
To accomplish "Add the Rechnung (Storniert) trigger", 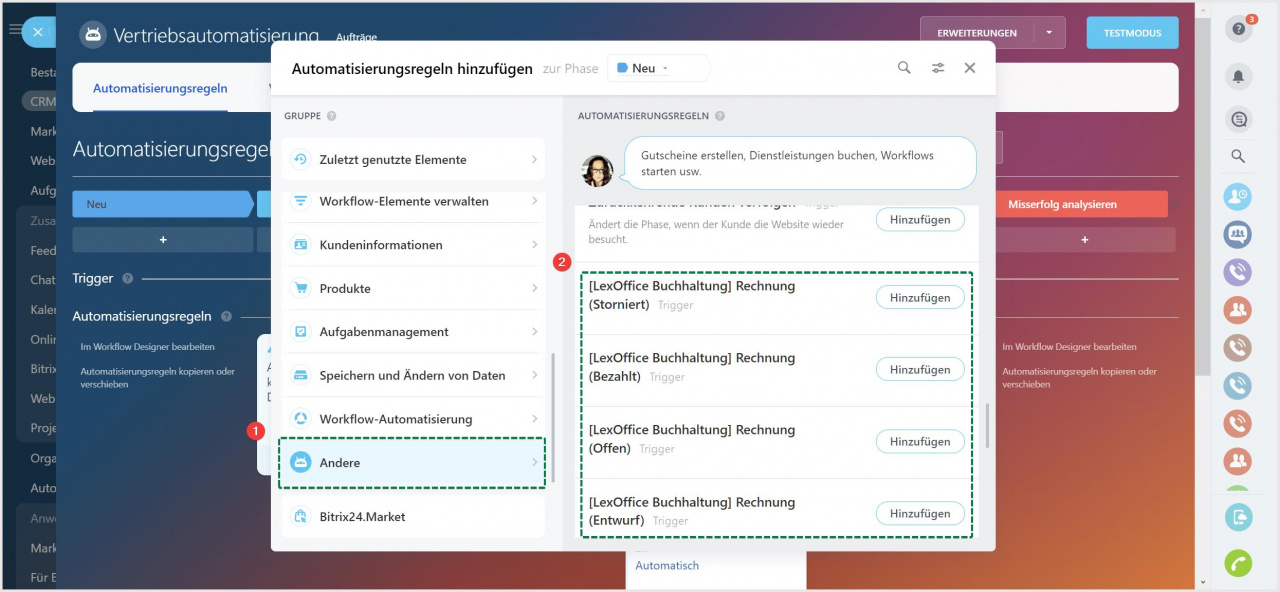I will [x=920, y=297].
